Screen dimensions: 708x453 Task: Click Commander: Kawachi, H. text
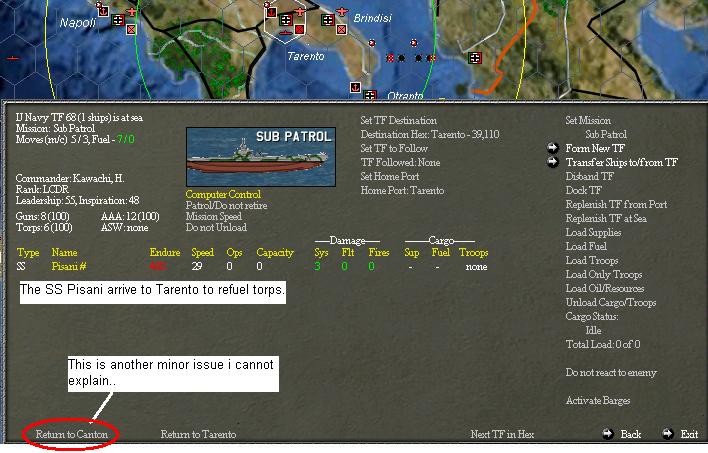click(x=70, y=178)
